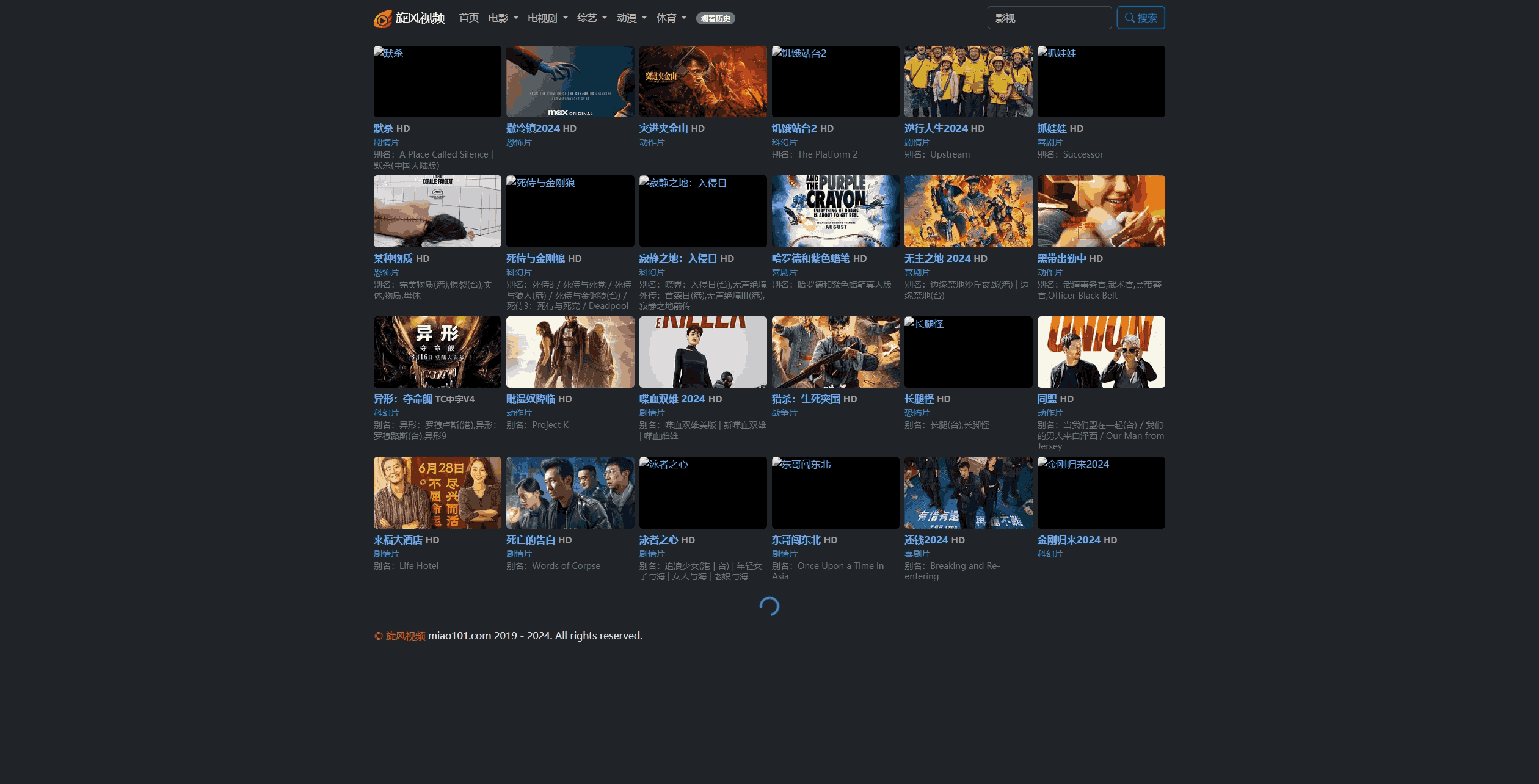The width and height of the screenshot is (1539, 784).
Task: Click the 搜索 search button
Action: (x=1141, y=18)
